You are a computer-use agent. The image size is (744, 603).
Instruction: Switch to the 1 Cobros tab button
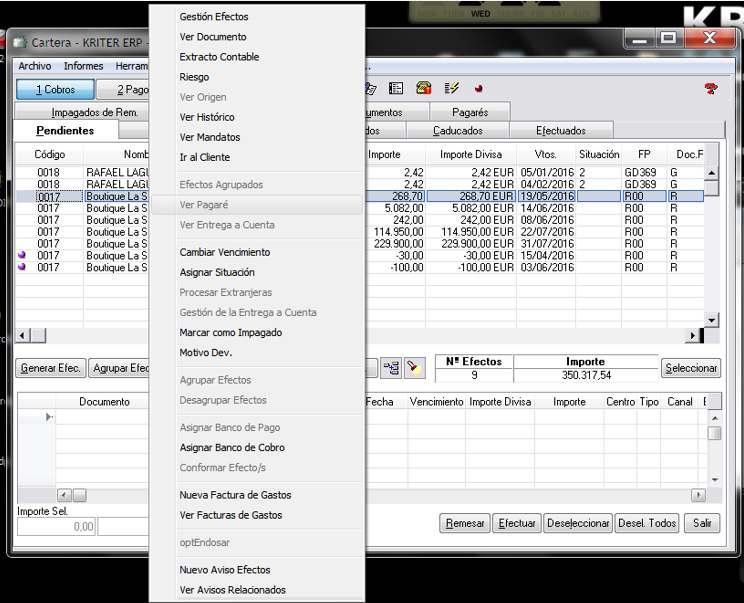[56, 89]
